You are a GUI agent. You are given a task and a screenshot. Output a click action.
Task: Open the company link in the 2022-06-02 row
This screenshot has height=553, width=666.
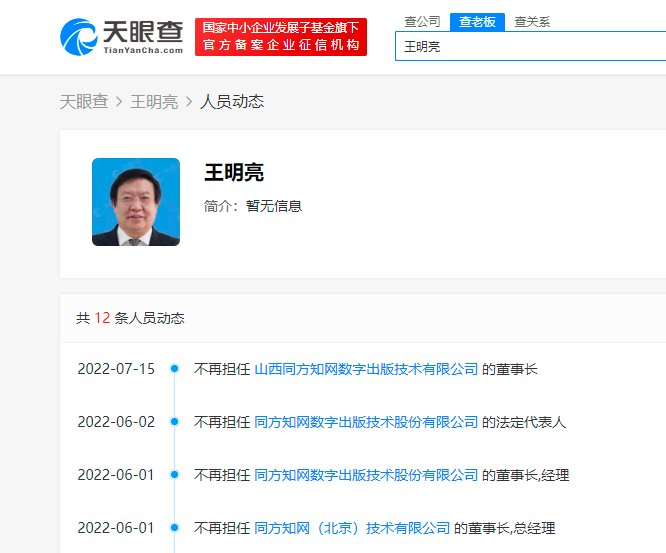tap(366, 422)
